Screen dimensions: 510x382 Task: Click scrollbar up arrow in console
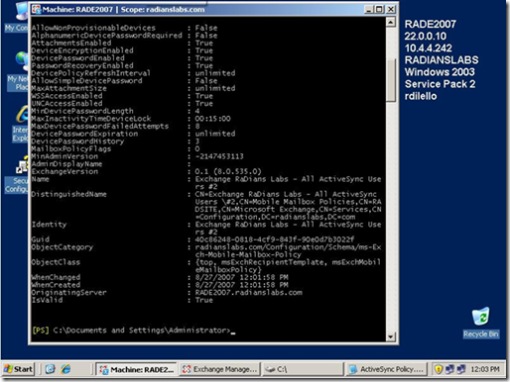[x=391, y=22]
